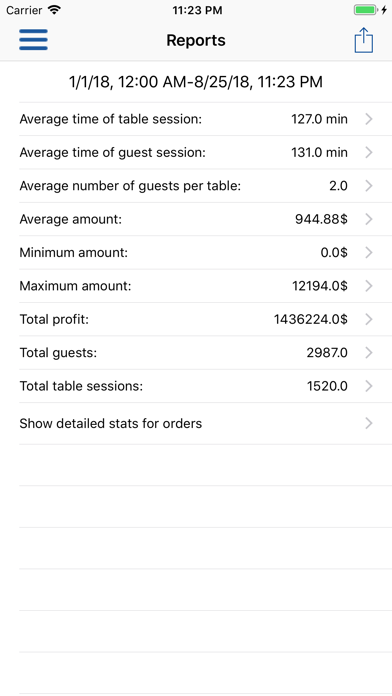392x696 pixels.
Task: Tap the share/export icon
Action: tap(364, 40)
